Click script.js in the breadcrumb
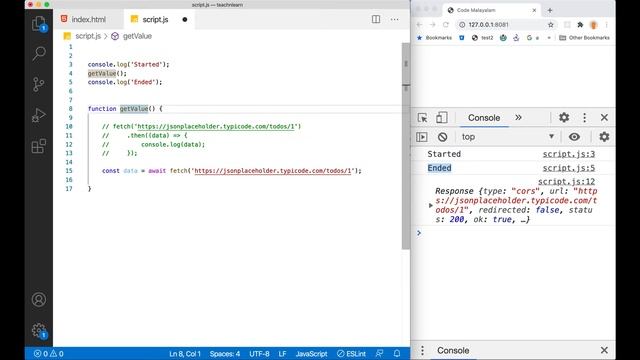Screen dimensions: 640x360 click(88, 36)
